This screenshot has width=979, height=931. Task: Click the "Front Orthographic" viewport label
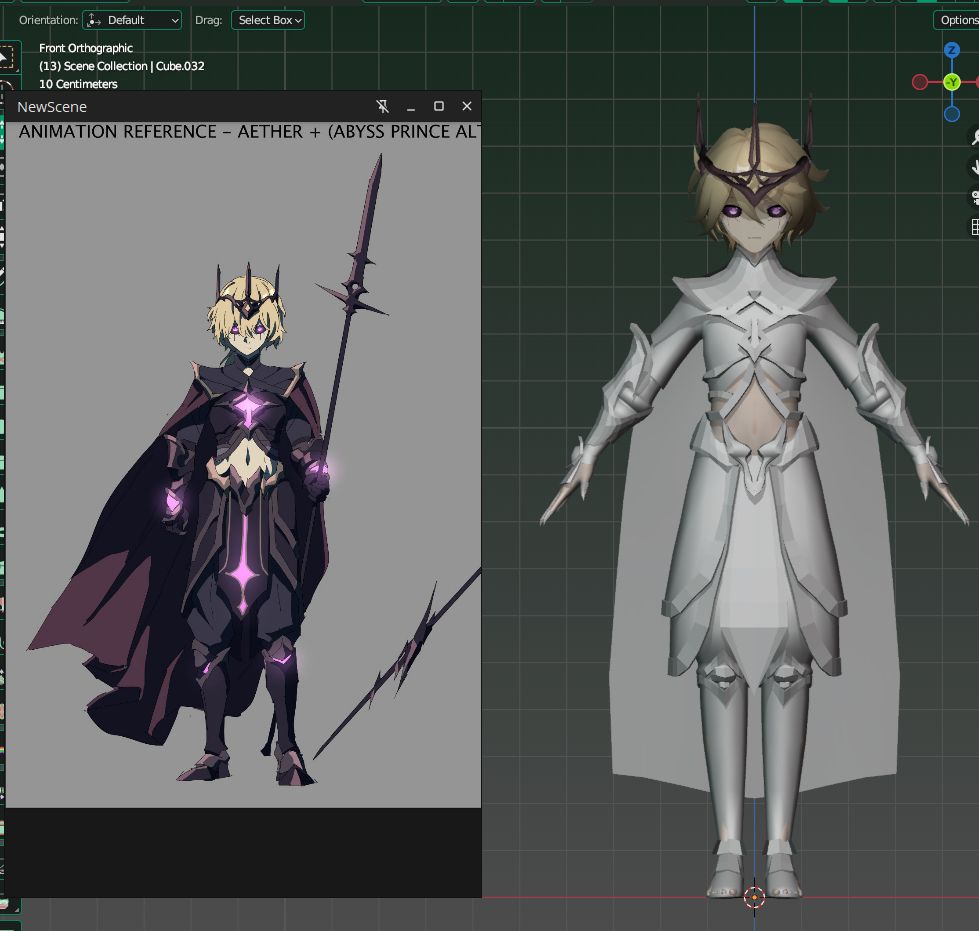coord(86,48)
